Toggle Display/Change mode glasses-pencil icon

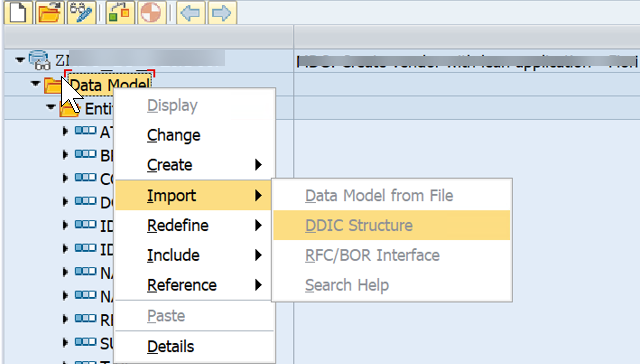(81, 13)
